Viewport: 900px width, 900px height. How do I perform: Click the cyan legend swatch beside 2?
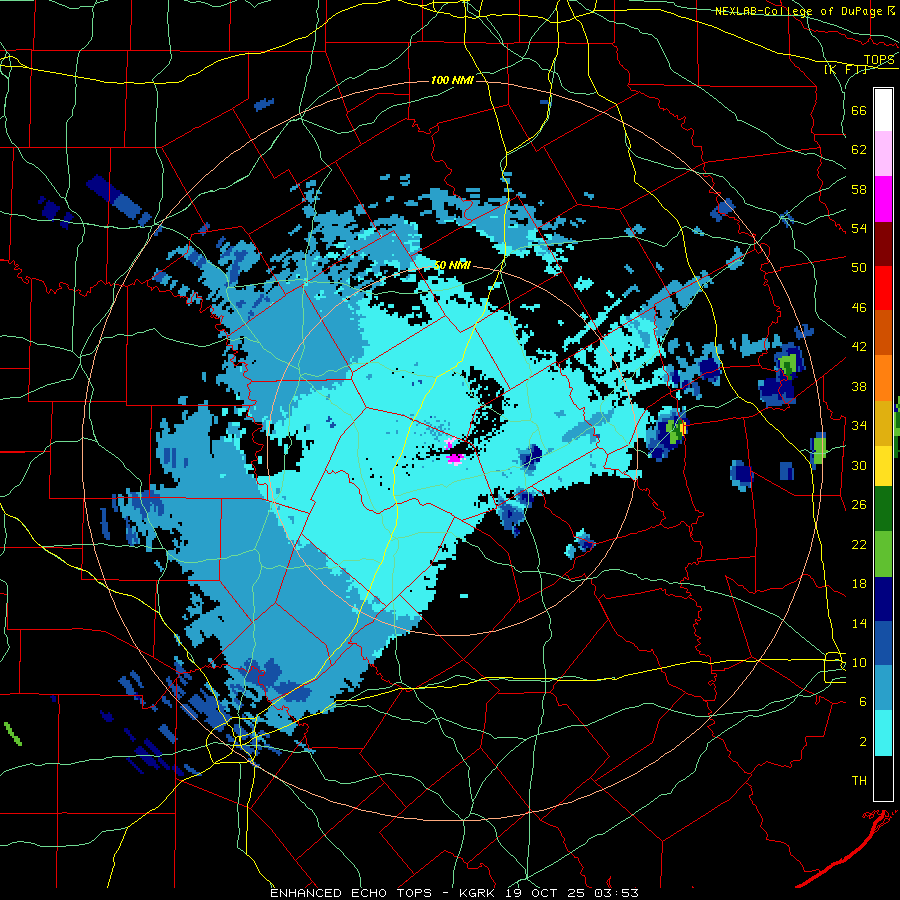883,733
